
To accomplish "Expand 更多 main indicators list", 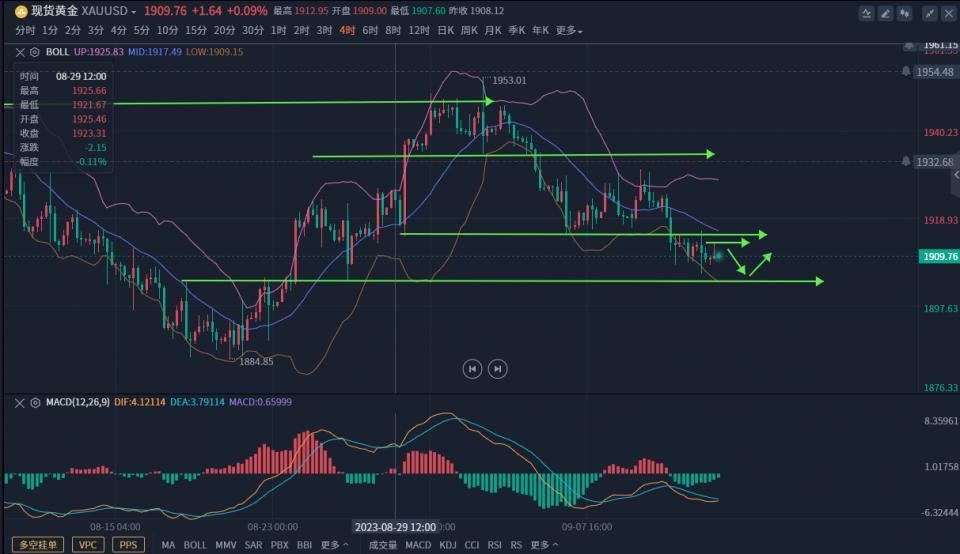I will [335, 545].
